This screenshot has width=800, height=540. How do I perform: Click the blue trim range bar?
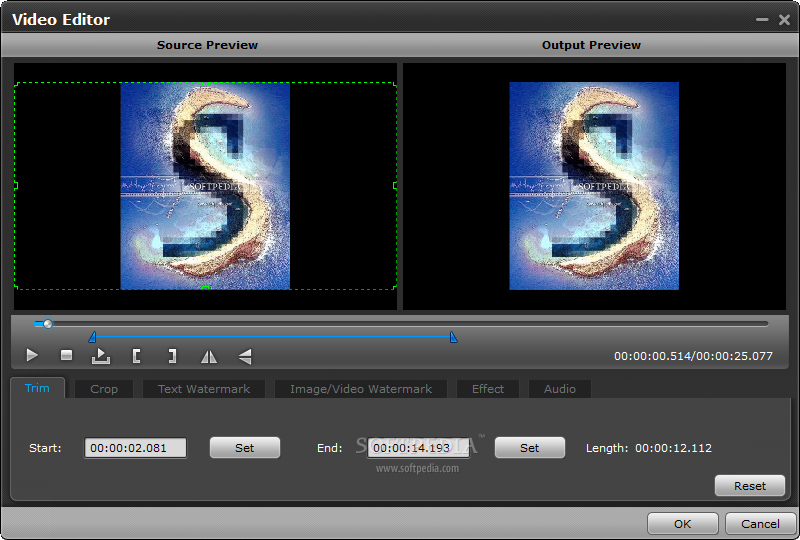[273, 336]
